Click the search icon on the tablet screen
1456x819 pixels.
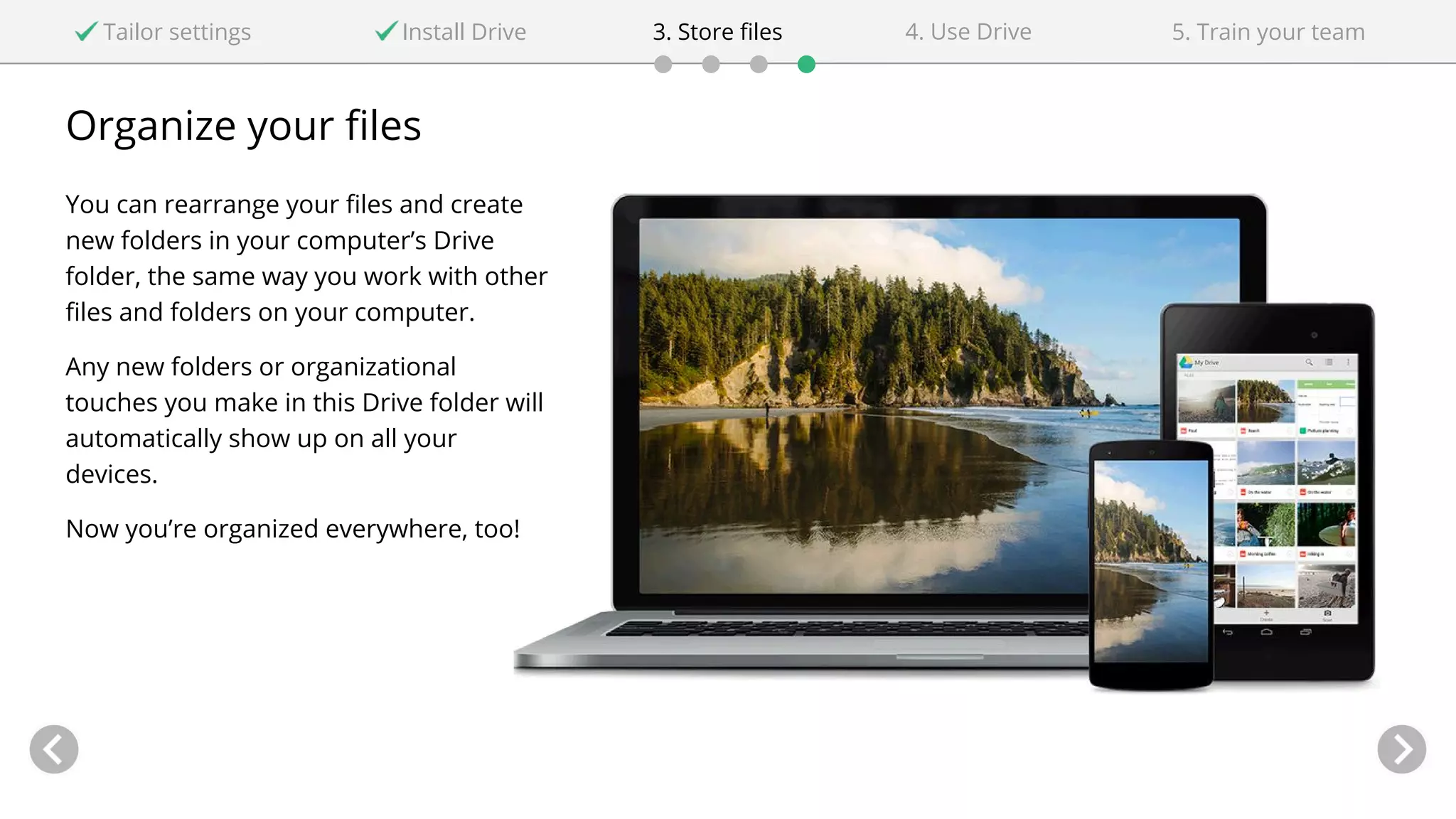pos(1309,363)
